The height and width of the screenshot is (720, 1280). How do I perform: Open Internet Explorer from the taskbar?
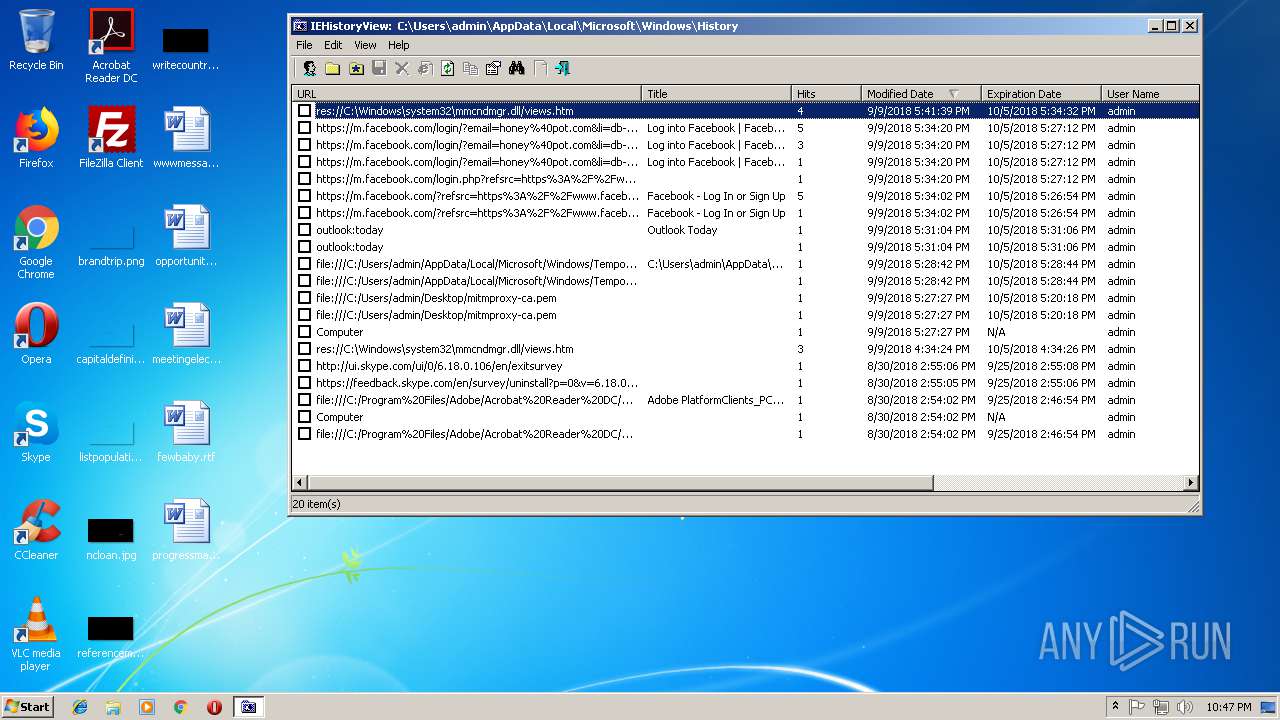80,707
